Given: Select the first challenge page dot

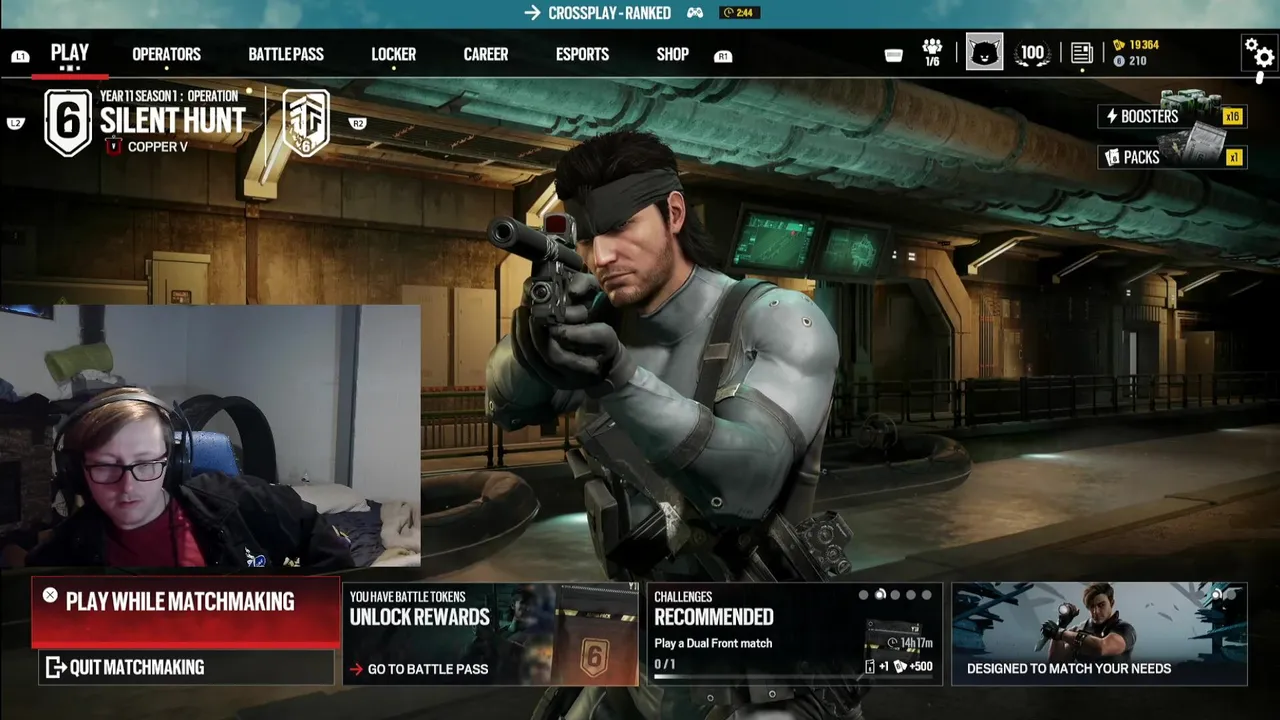Looking at the screenshot, I should pyautogui.click(x=864, y=595).
